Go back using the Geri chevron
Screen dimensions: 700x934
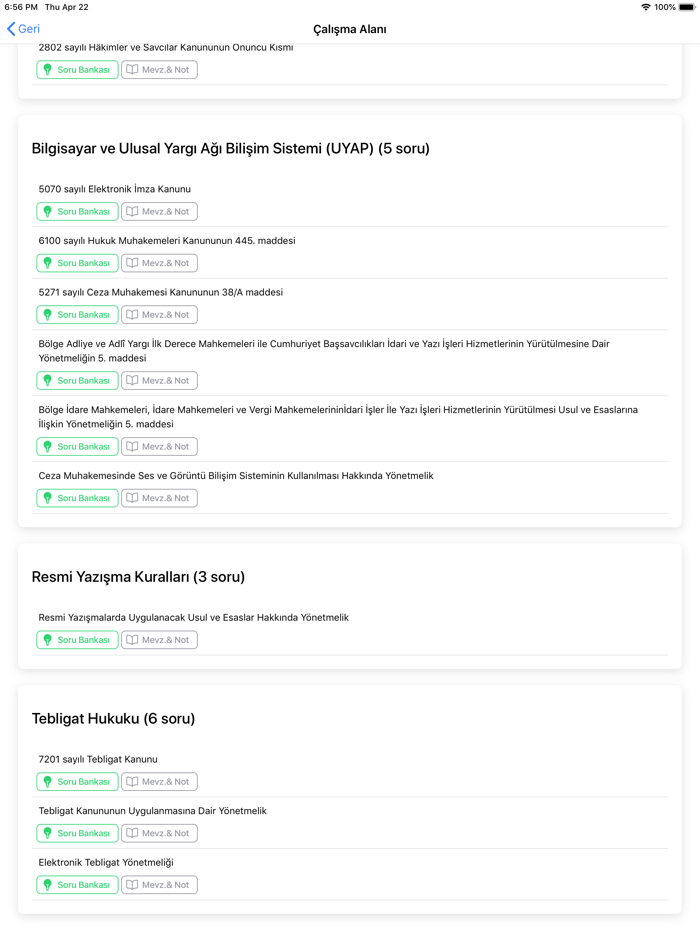pyautogui.click(x=12, y=29)
